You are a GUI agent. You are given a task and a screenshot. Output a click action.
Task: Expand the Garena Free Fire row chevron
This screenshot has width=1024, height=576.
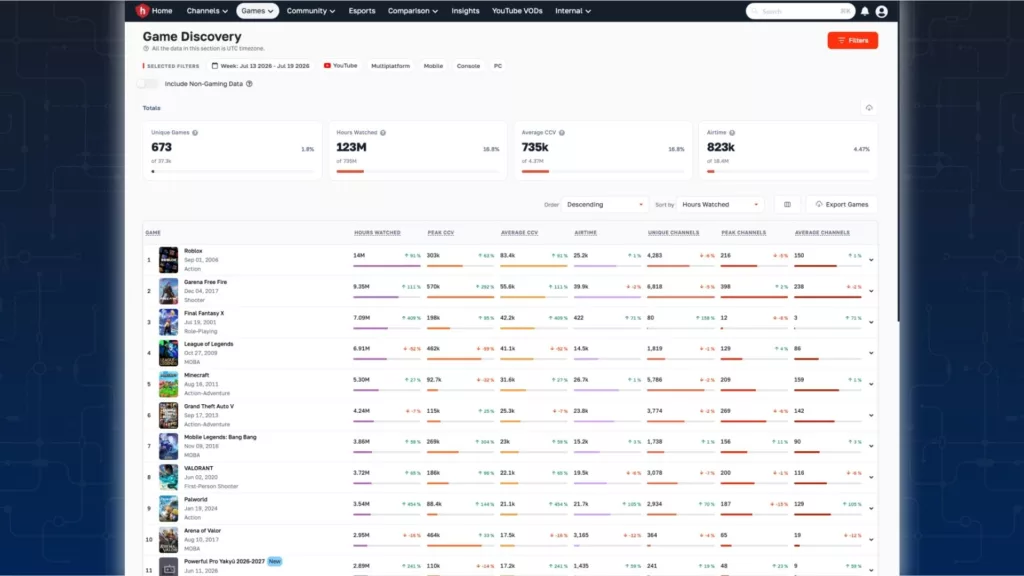point(871,291)
